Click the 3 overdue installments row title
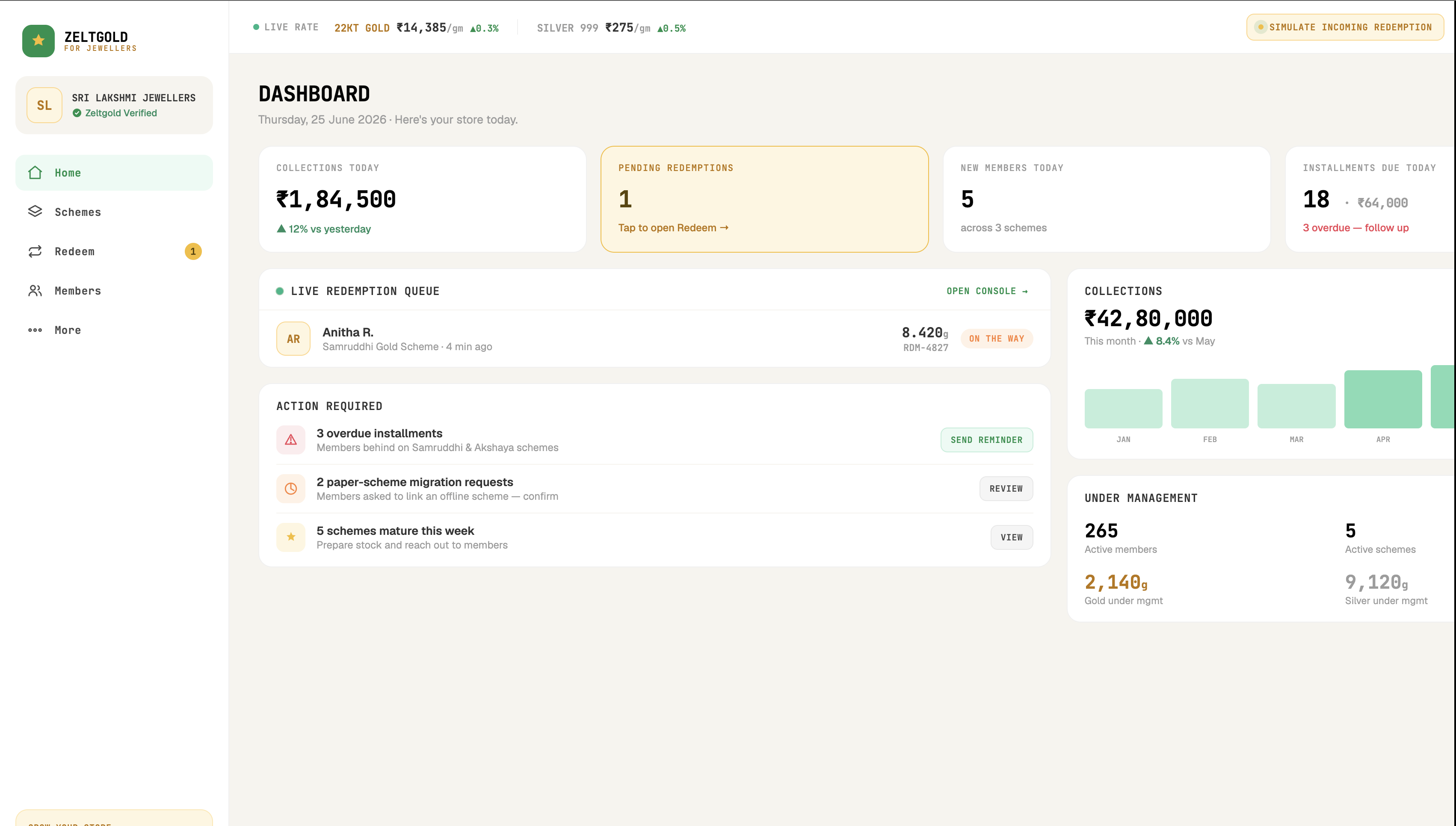 pyautogui.click(x=379, y=434)
